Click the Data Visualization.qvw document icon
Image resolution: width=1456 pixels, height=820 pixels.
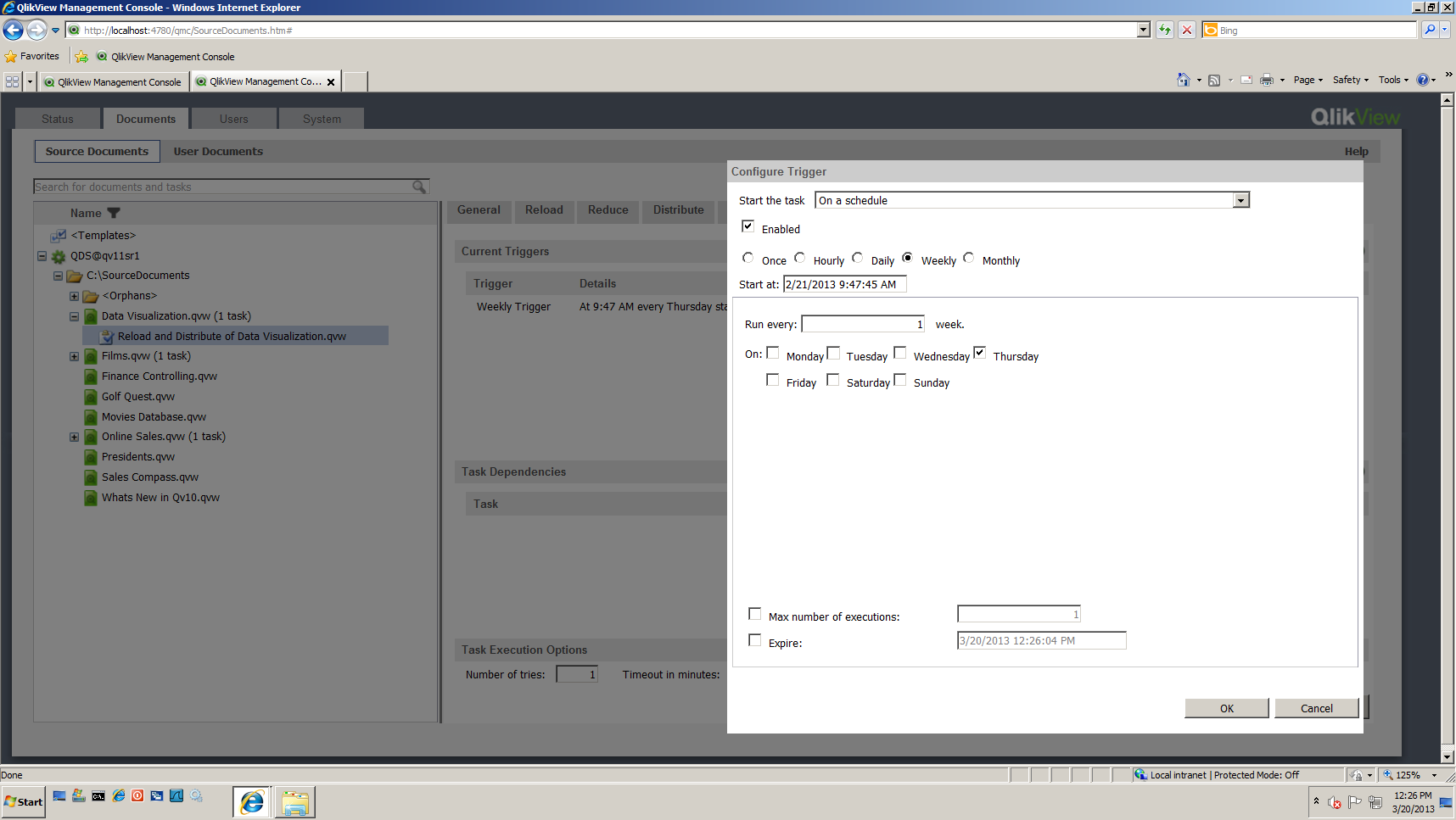pos(91,315)
